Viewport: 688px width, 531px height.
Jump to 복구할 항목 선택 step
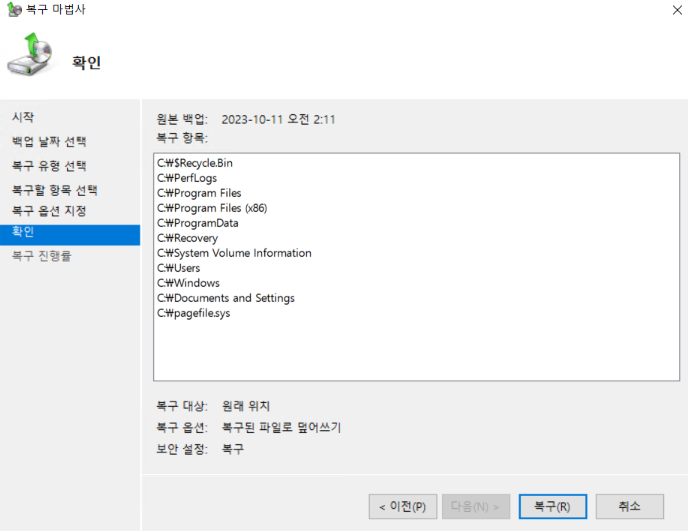54,189
